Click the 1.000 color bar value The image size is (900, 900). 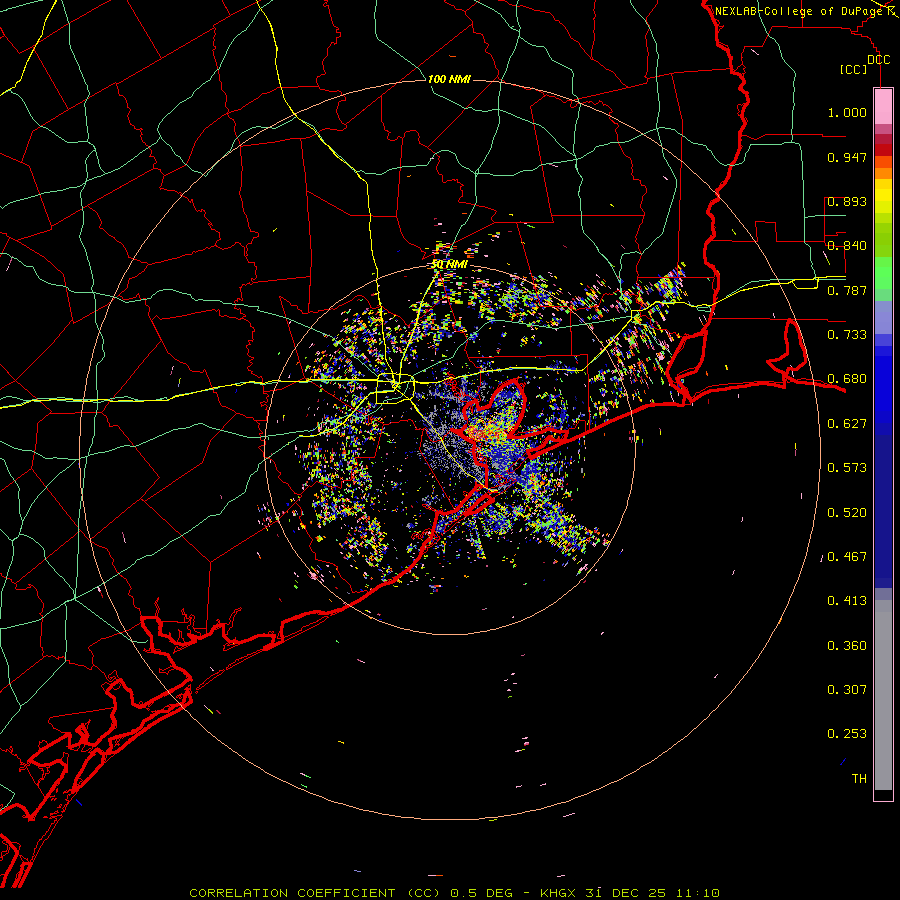tap(847, 112)
